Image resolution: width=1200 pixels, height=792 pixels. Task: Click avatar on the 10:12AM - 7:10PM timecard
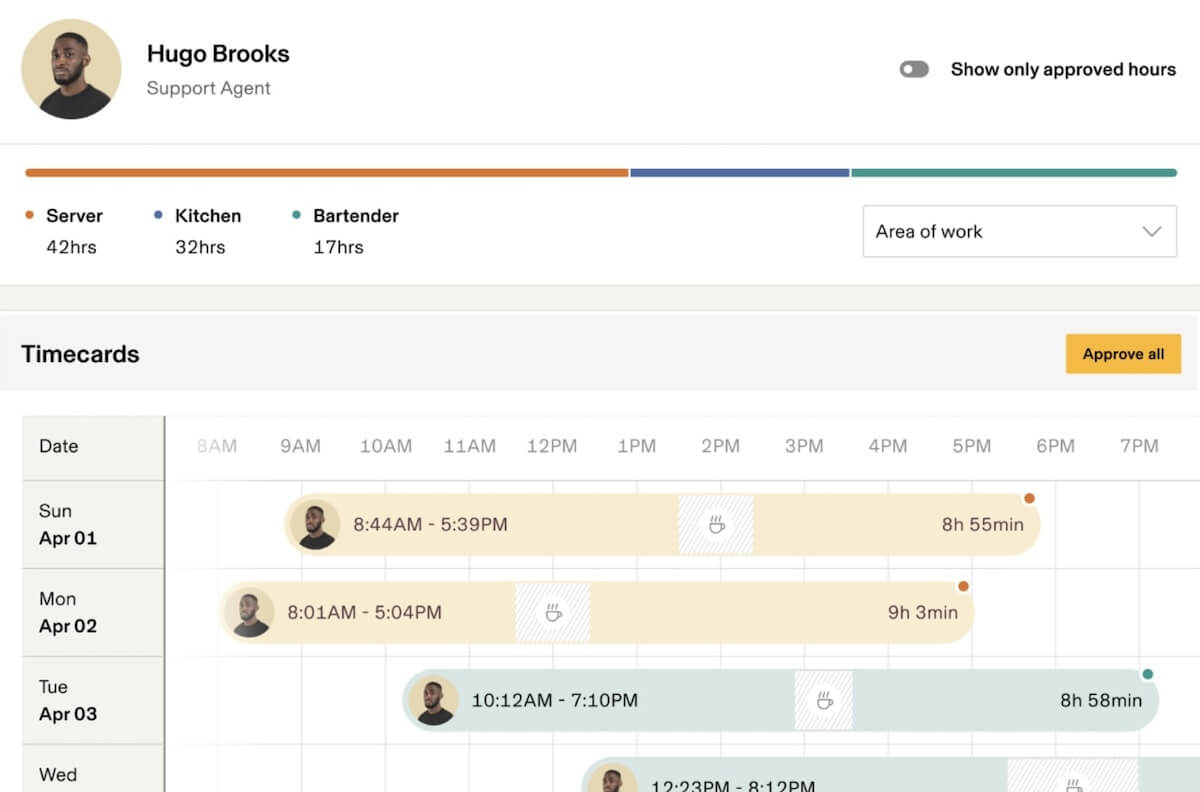435,700
